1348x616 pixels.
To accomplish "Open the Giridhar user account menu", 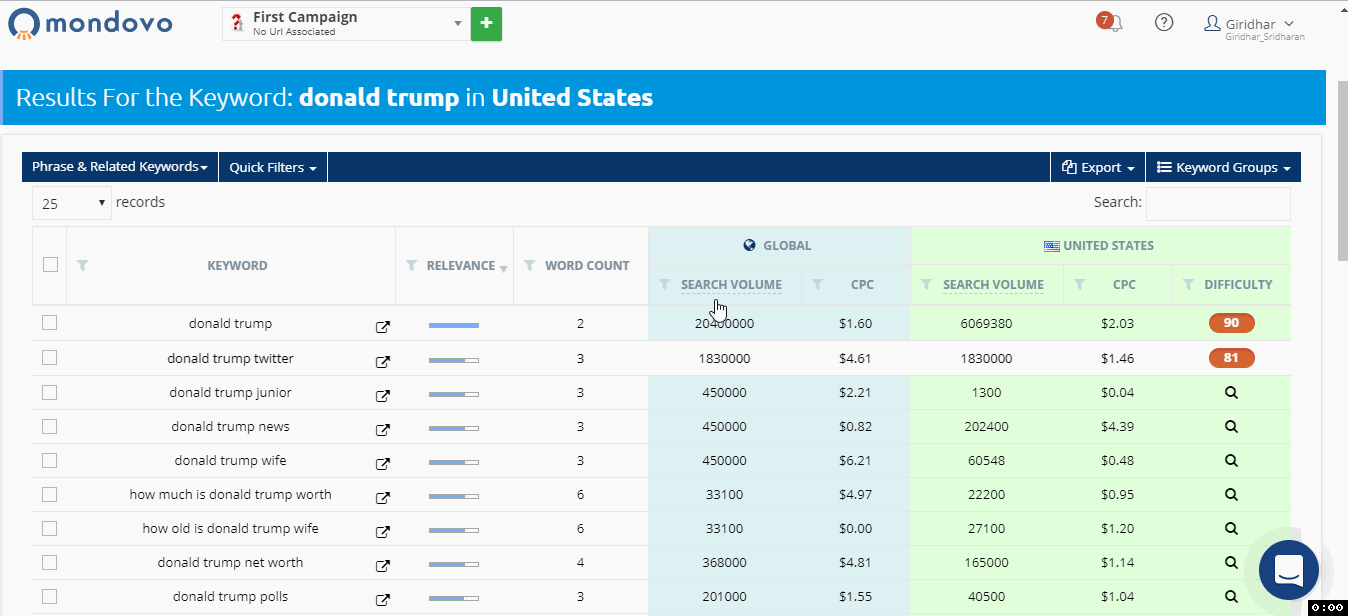I will click(1254, 27).
